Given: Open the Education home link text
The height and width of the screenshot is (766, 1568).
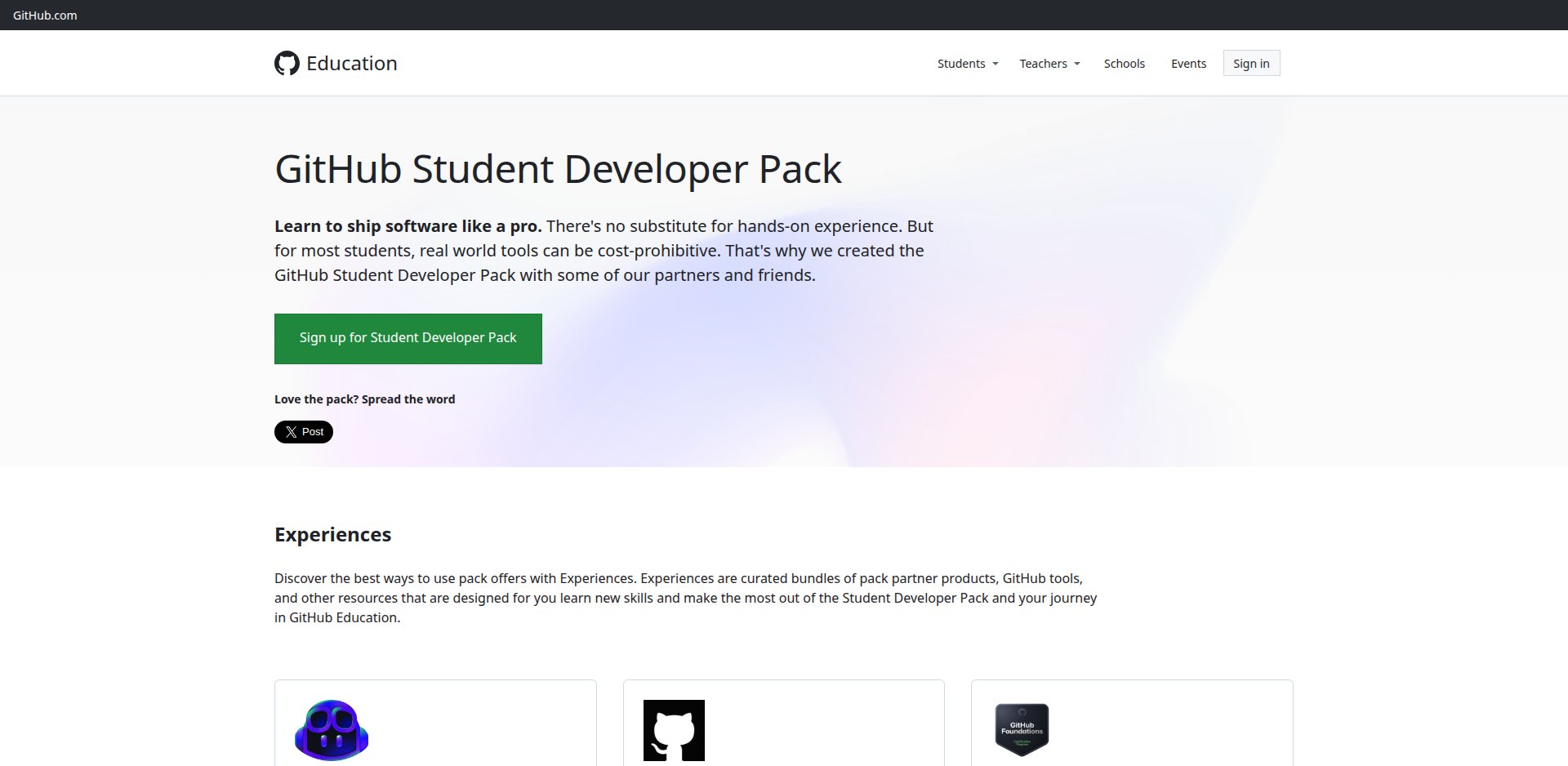Looking at the screenshot, I should (351, 63).
